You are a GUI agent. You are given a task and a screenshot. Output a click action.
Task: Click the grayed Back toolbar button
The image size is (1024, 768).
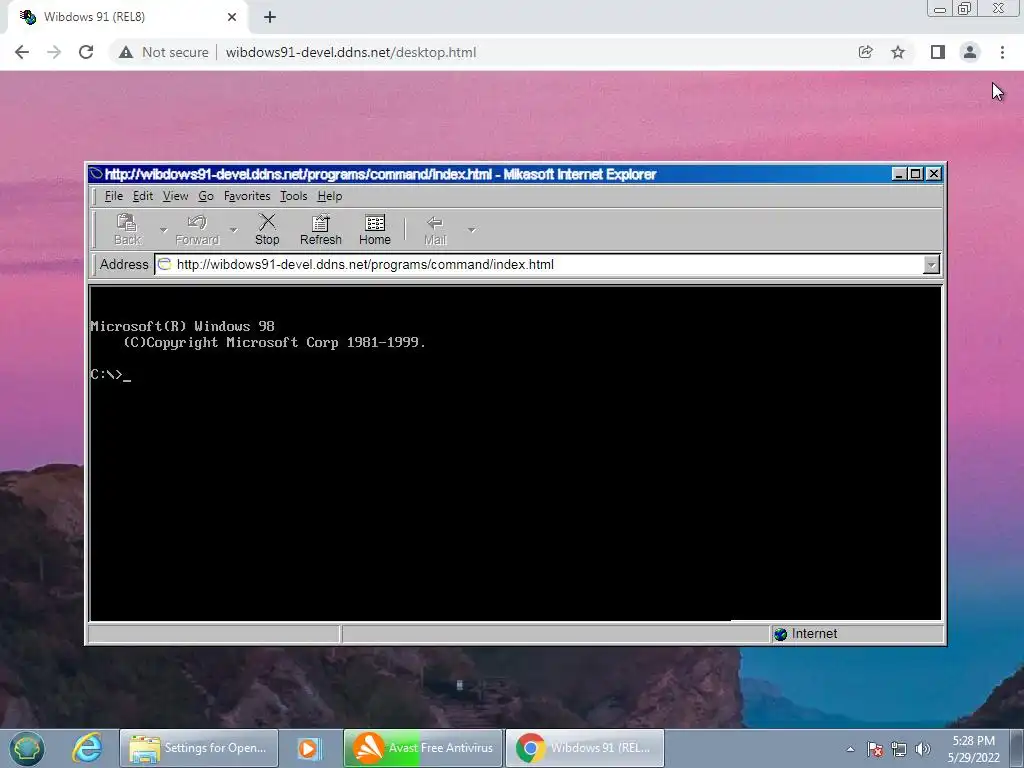[x=127, y=230]
